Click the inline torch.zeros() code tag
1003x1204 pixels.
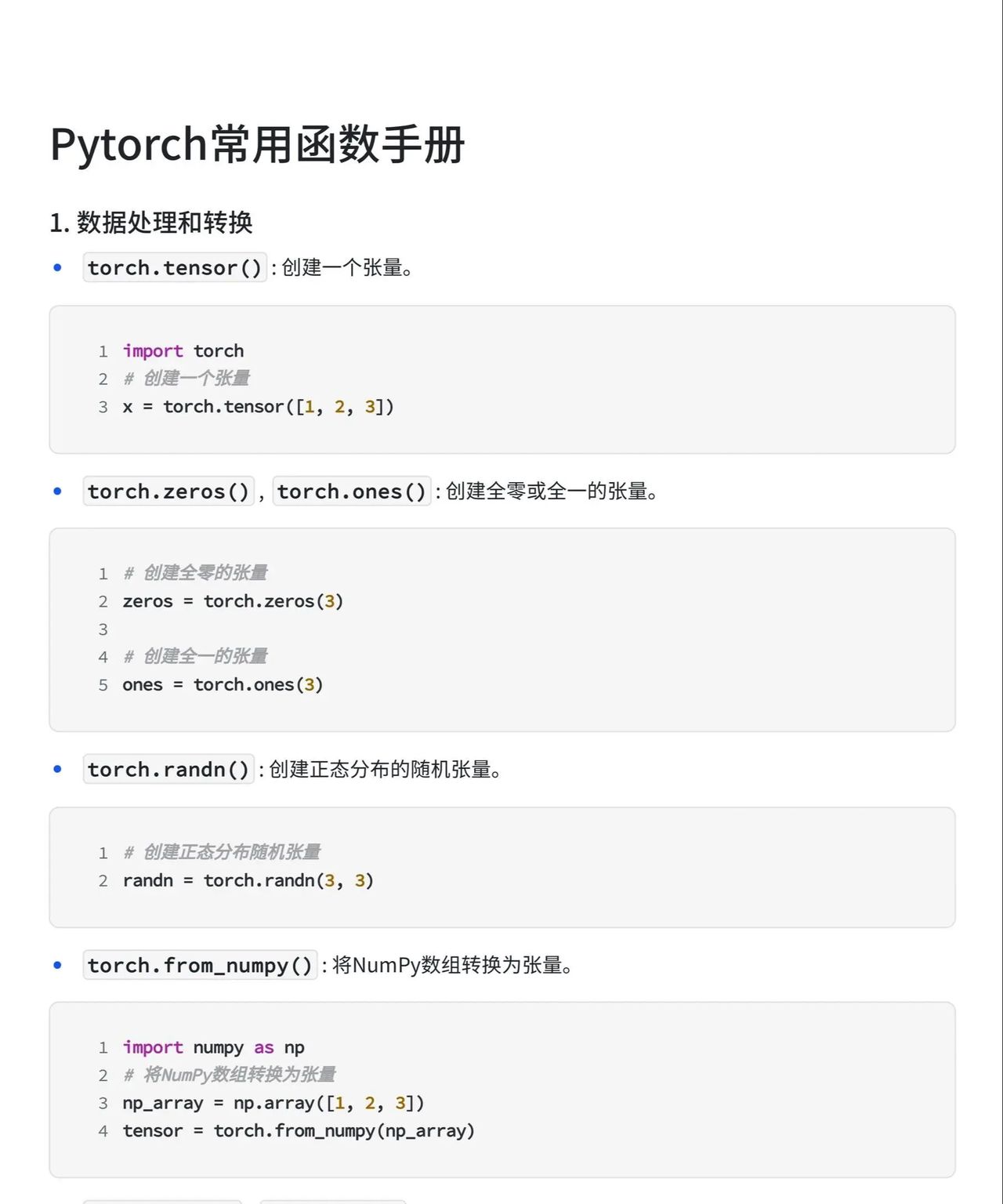168,491
